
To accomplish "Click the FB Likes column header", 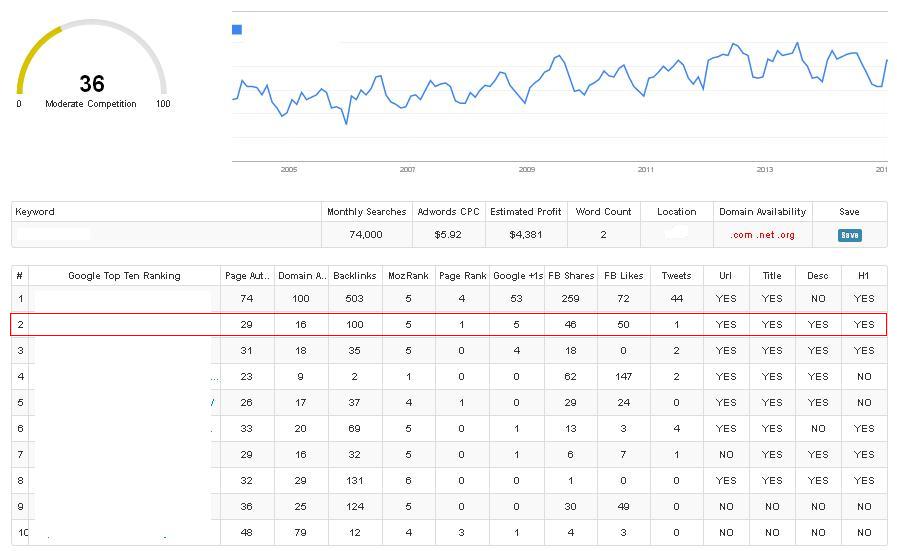I will tap(623, 276).
